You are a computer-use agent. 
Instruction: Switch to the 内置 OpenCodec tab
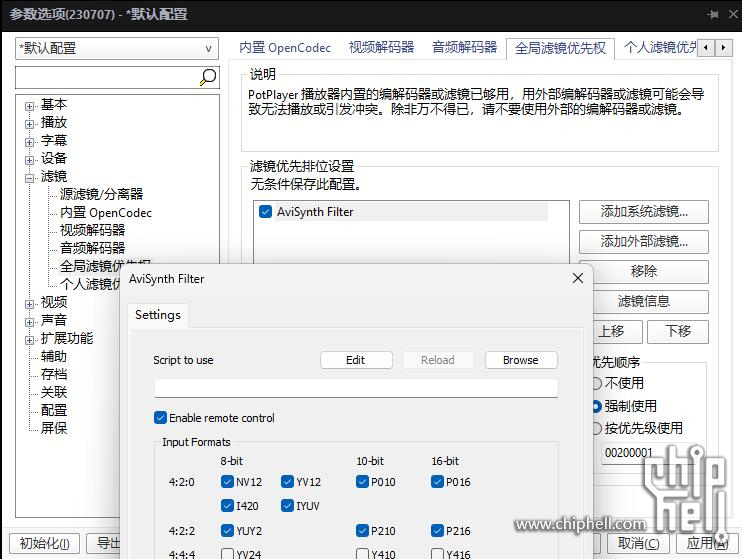[x=285, y=47]
